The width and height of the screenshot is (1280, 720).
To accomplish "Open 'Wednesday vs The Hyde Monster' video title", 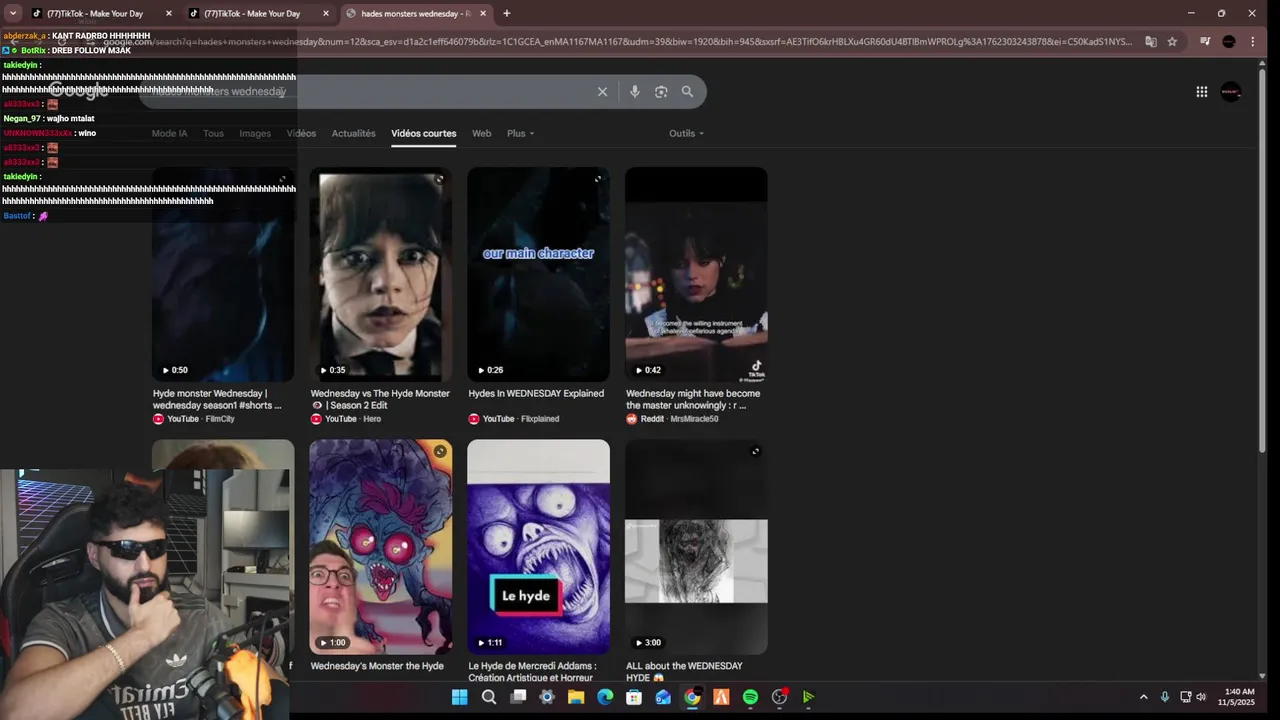I will [x=380, y=399].
